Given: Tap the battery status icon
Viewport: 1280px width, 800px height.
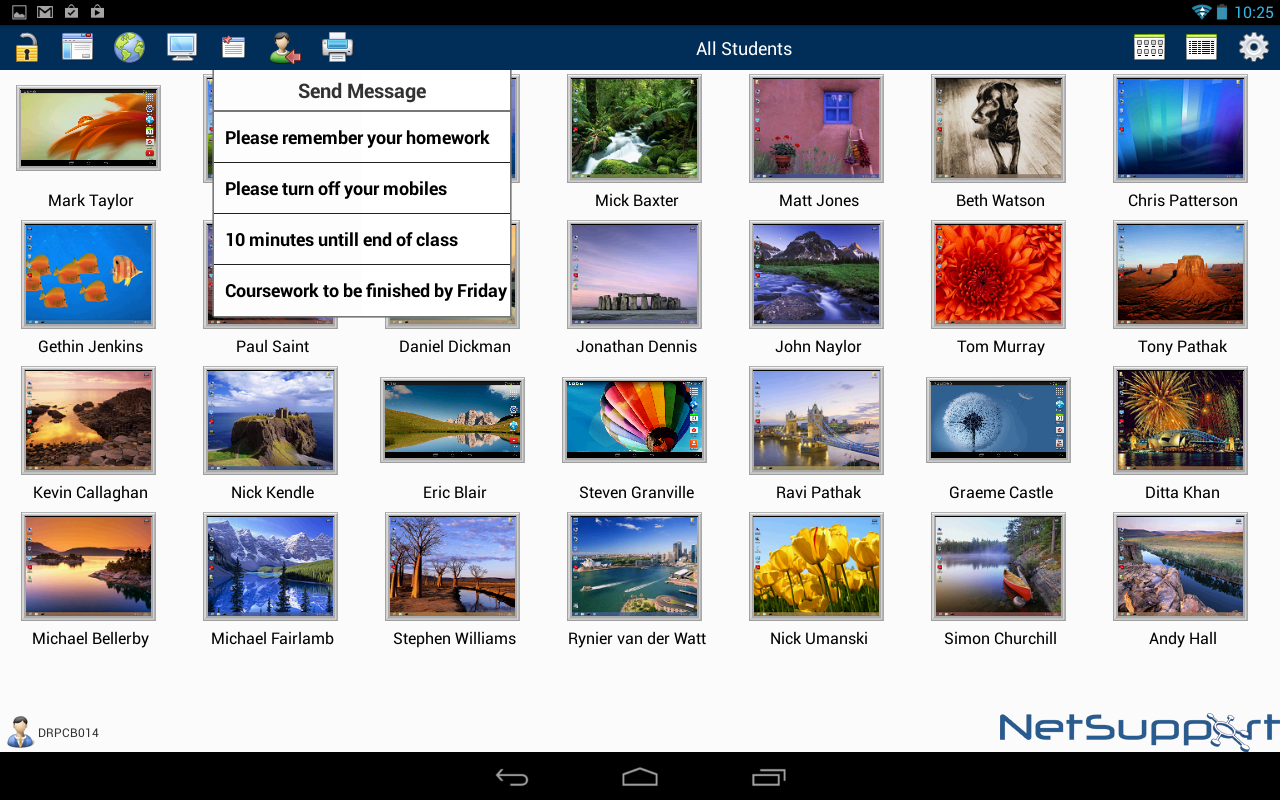Looking at the screenshot, I should point(1222,12).
